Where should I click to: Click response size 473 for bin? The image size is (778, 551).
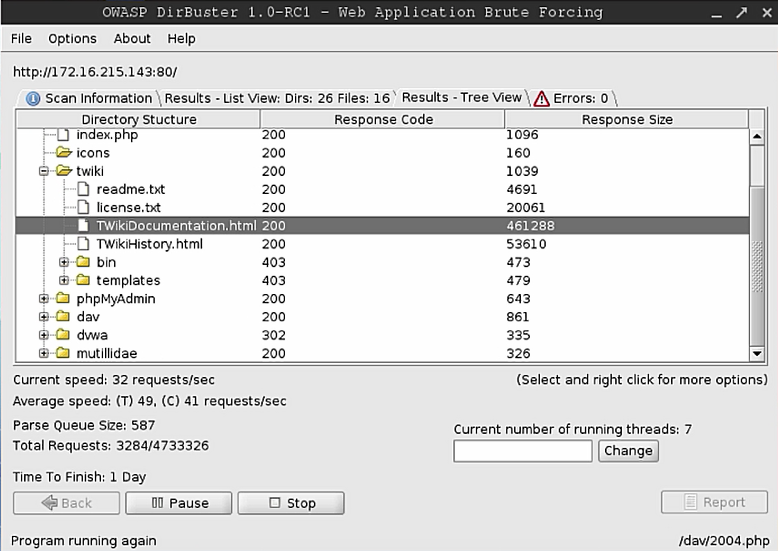518,262
